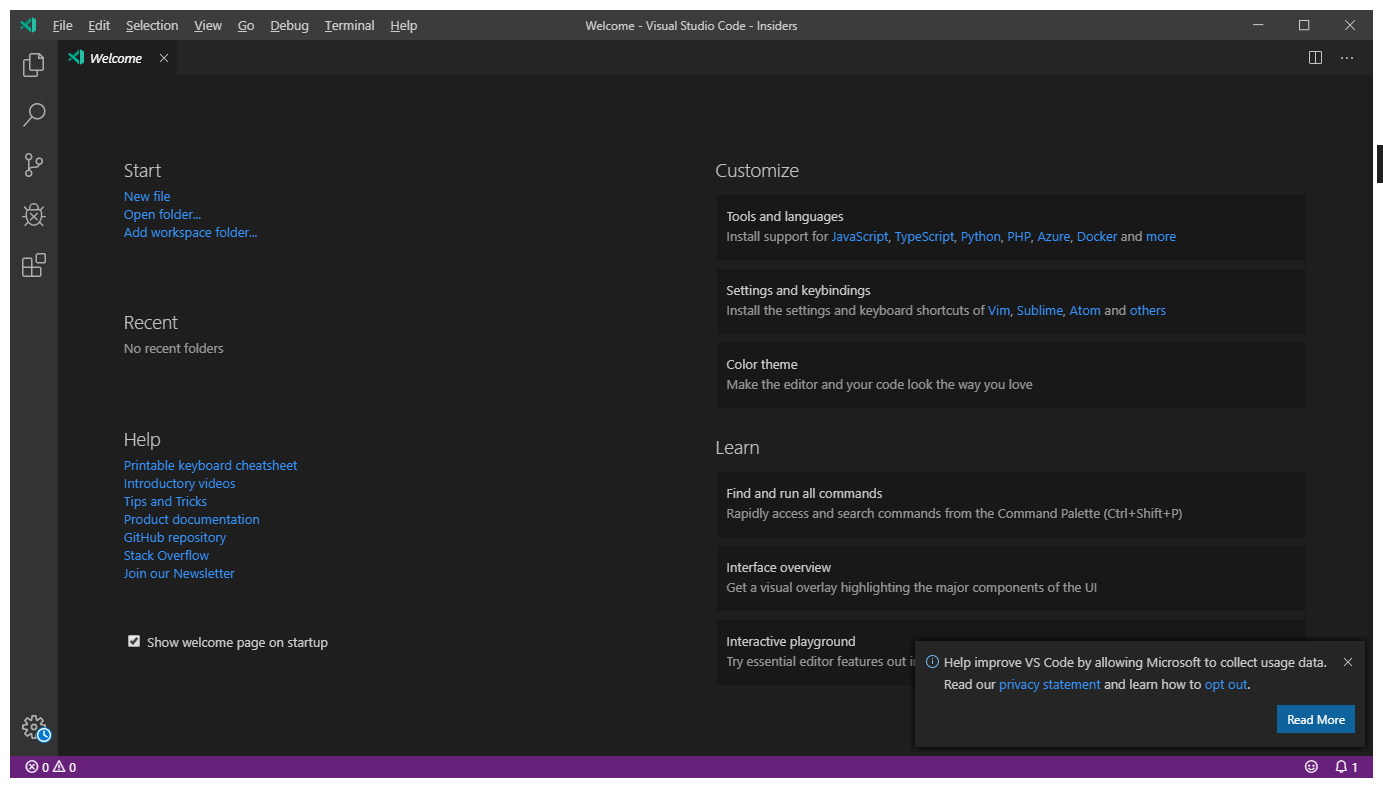Uncheck Show welcome page on startup
The width and height of the screenshot is (1383, 788).
[x=134, y=641]
